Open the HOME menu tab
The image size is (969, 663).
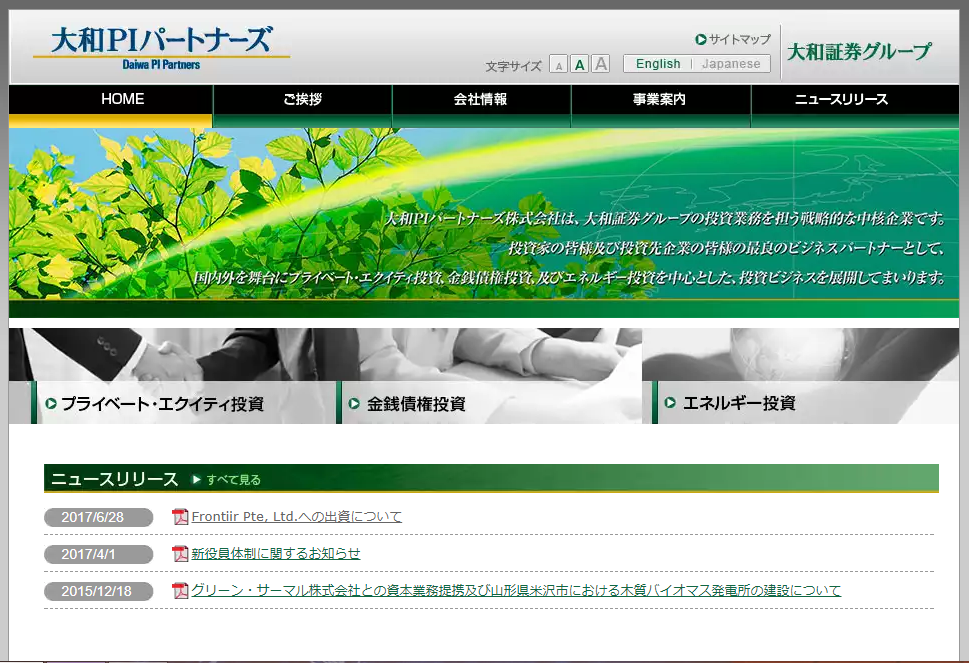111,106
